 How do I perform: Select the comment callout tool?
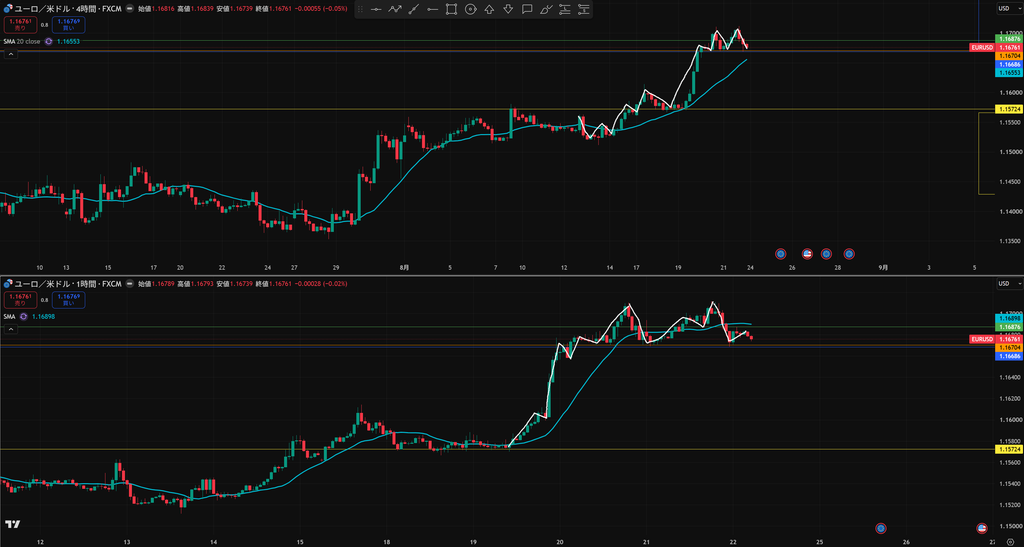tap(527, 9)
